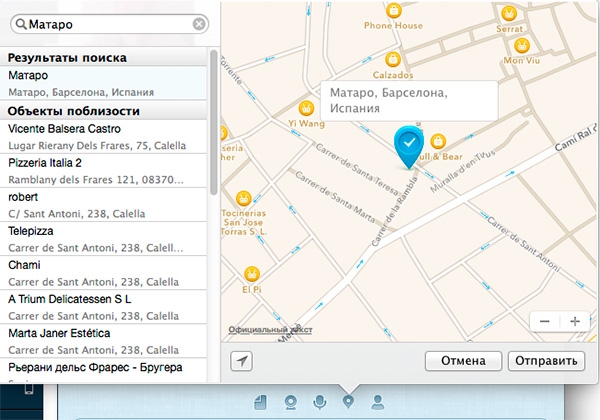The image size is (600, 420).
Task: Choose Pizzeria Italia 2 from nearby places
Action: point(105,171)
